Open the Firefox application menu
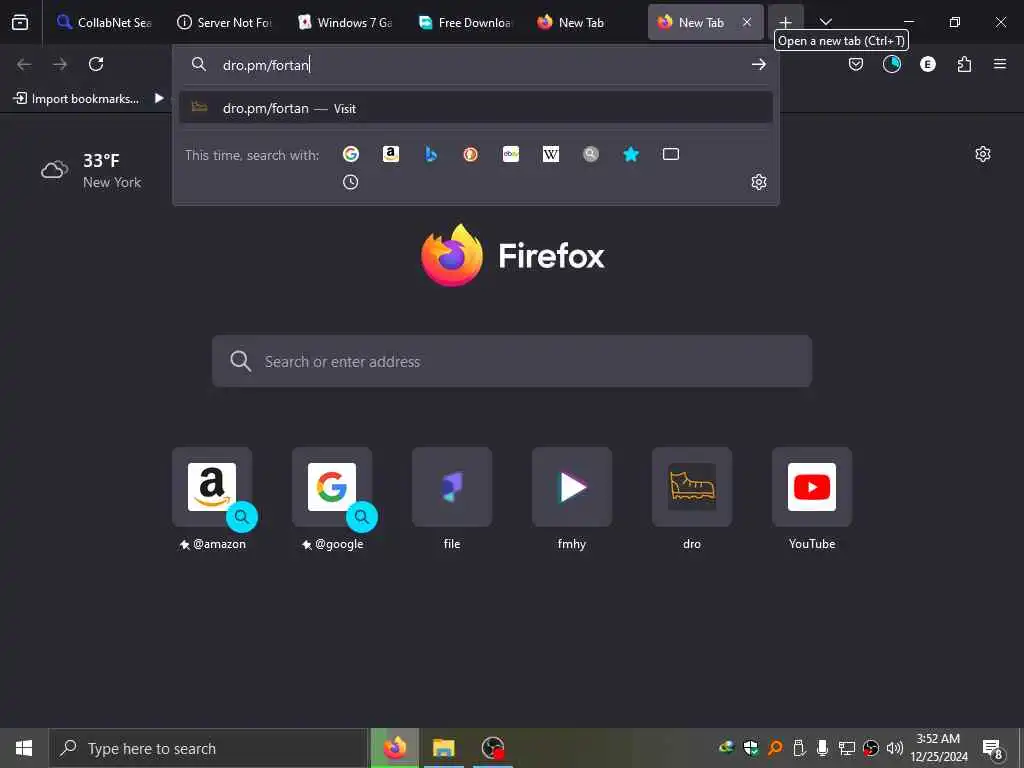 click(x=1000, y=64)
